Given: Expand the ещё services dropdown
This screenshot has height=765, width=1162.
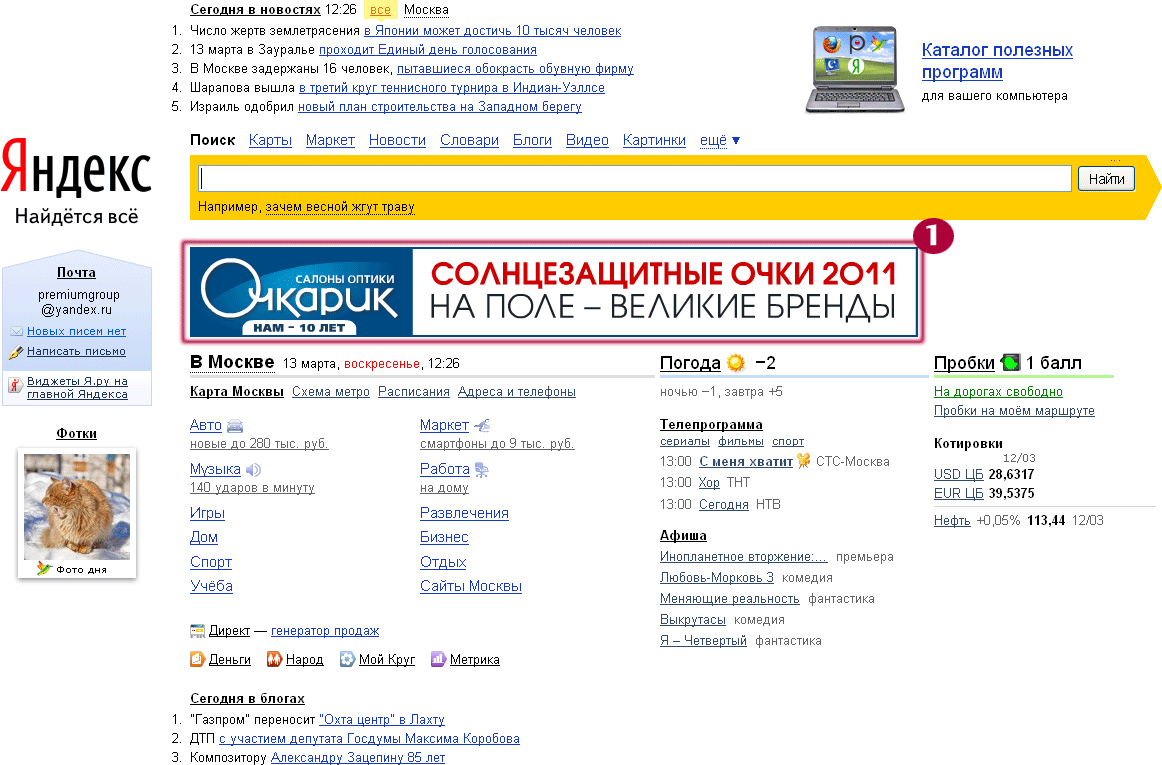Looking at the screenshot, I should (720, 140).
